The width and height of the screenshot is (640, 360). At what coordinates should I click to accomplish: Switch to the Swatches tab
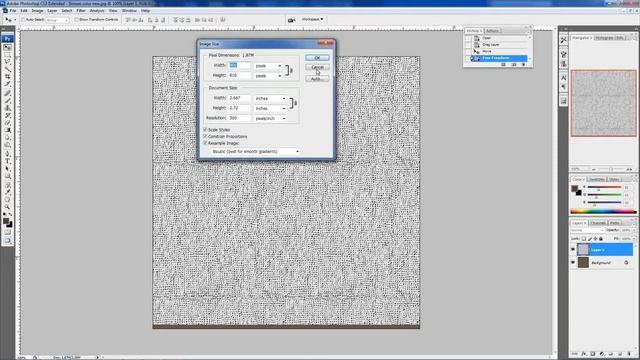click(596, 180)
